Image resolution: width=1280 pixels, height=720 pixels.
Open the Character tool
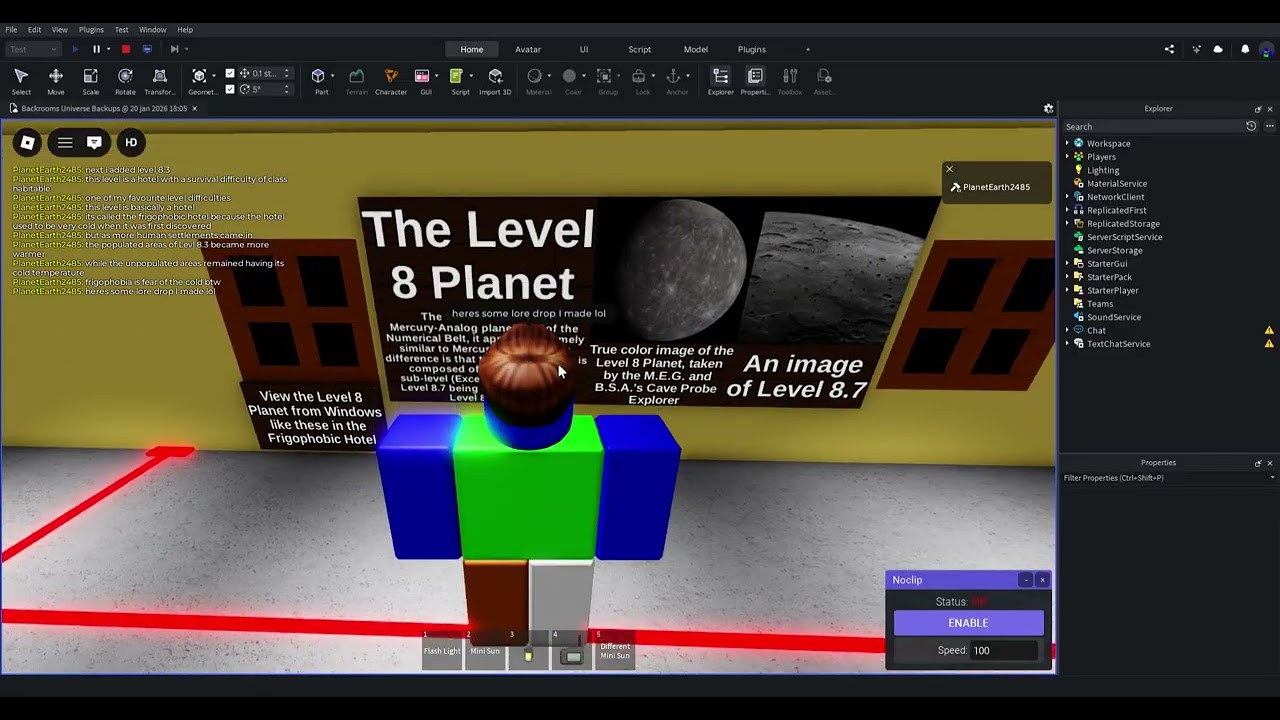tap(391, 81)
